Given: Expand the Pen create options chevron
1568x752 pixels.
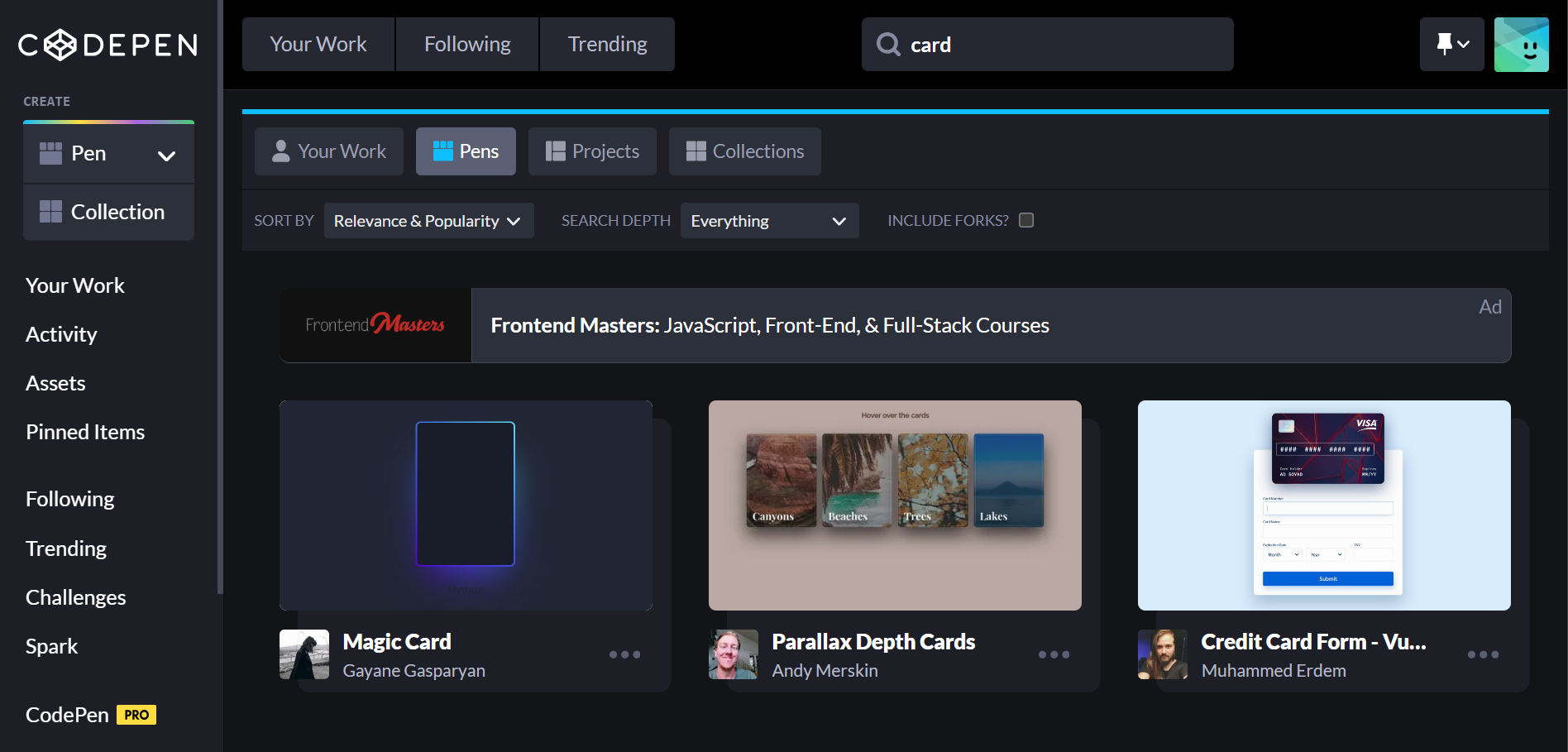Looking at the screenshot, I should pyautogui.click(x=166, y=155).
